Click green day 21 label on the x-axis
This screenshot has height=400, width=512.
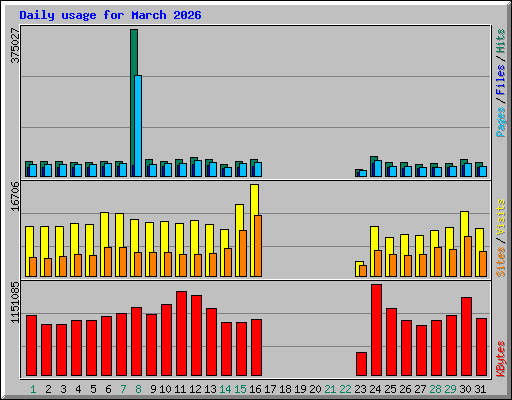coord(330,389)
